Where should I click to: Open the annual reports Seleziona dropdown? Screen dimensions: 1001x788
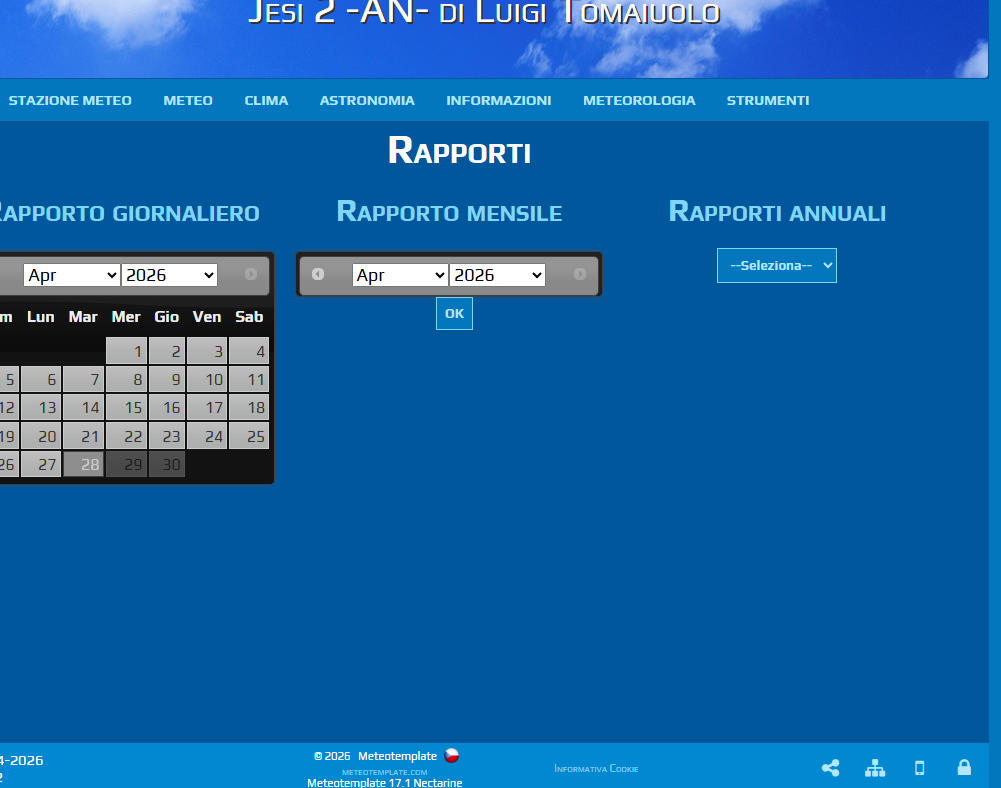777,266
